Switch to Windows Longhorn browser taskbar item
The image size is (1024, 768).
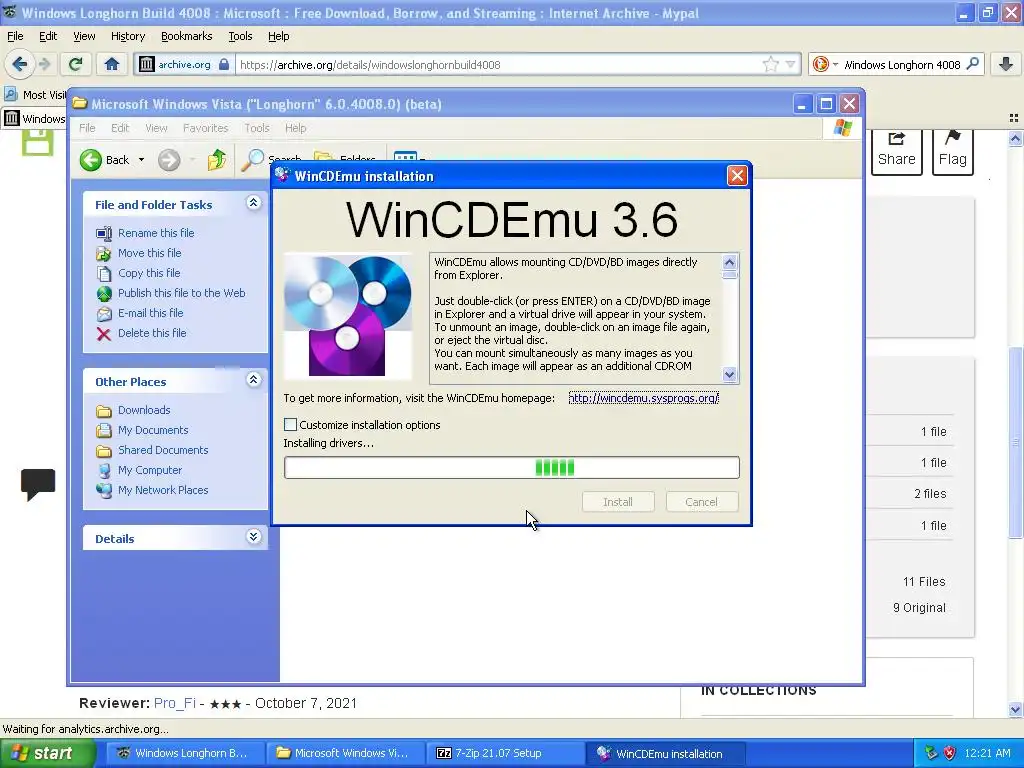(x=184, y=753)
